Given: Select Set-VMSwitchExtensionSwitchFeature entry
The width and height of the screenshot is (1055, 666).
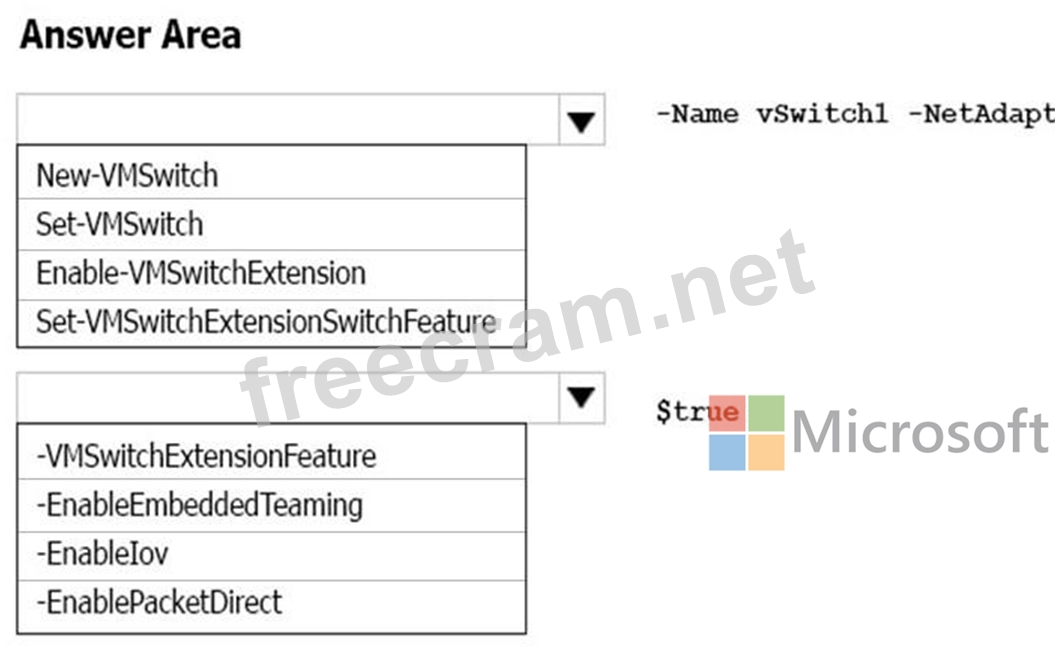Looking at the screenshot, I should point(271,322).
